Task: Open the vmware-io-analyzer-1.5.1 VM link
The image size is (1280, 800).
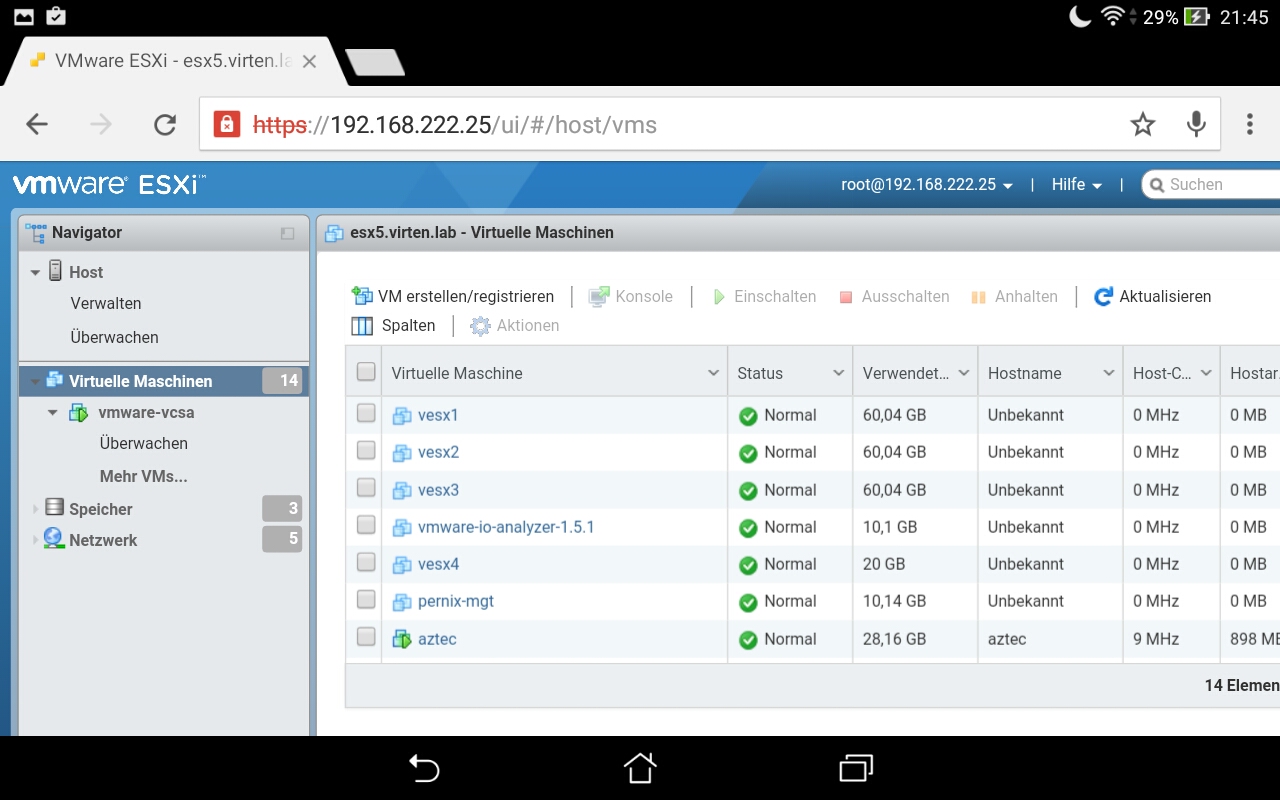Action: [506, 527]
